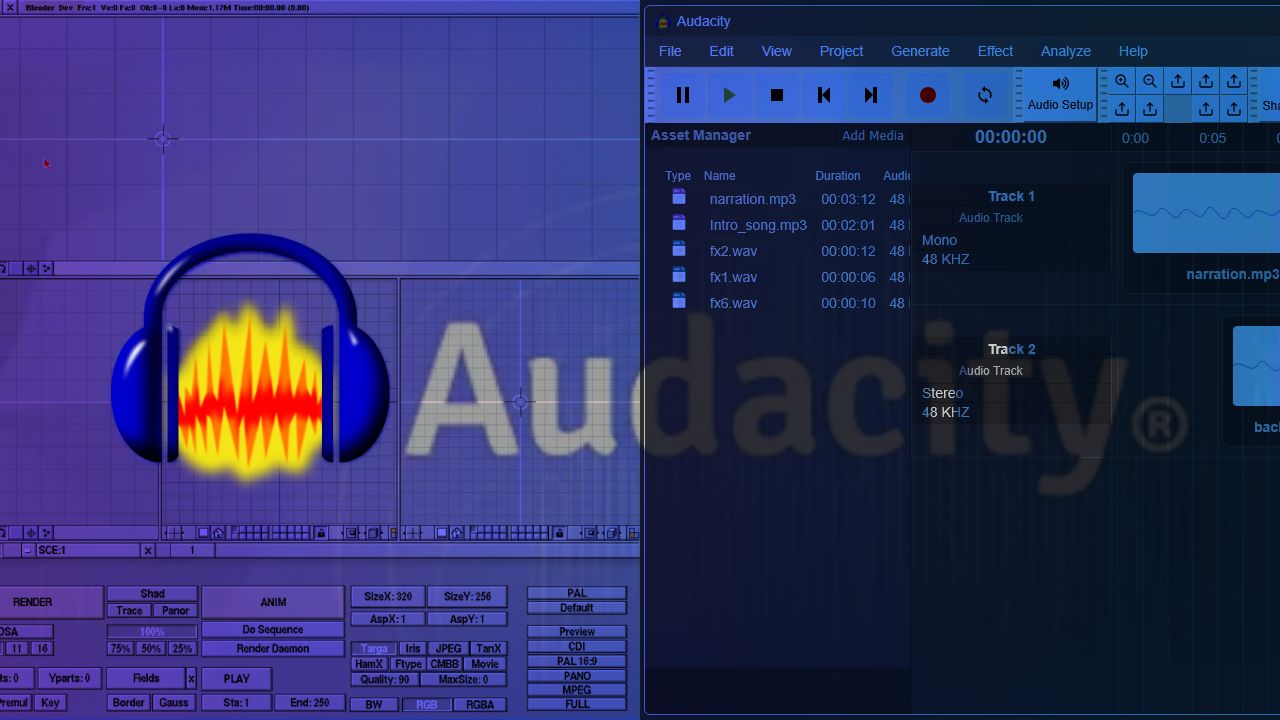Click the ANIM button in Blender
The height and width of the screenshot is (720, 1280).
273,602
